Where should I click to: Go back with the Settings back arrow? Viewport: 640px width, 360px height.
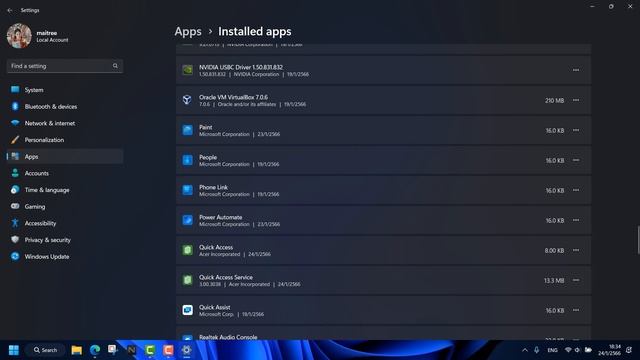(x=10, y=10)
